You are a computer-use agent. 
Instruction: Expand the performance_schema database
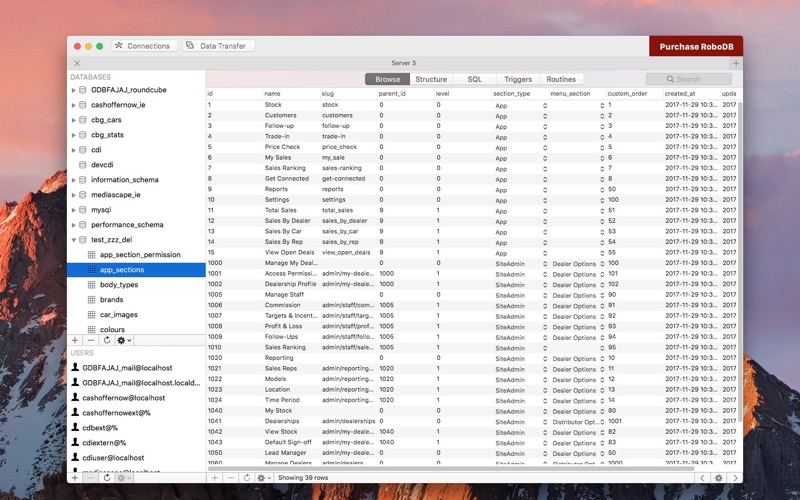click(73, 225)
